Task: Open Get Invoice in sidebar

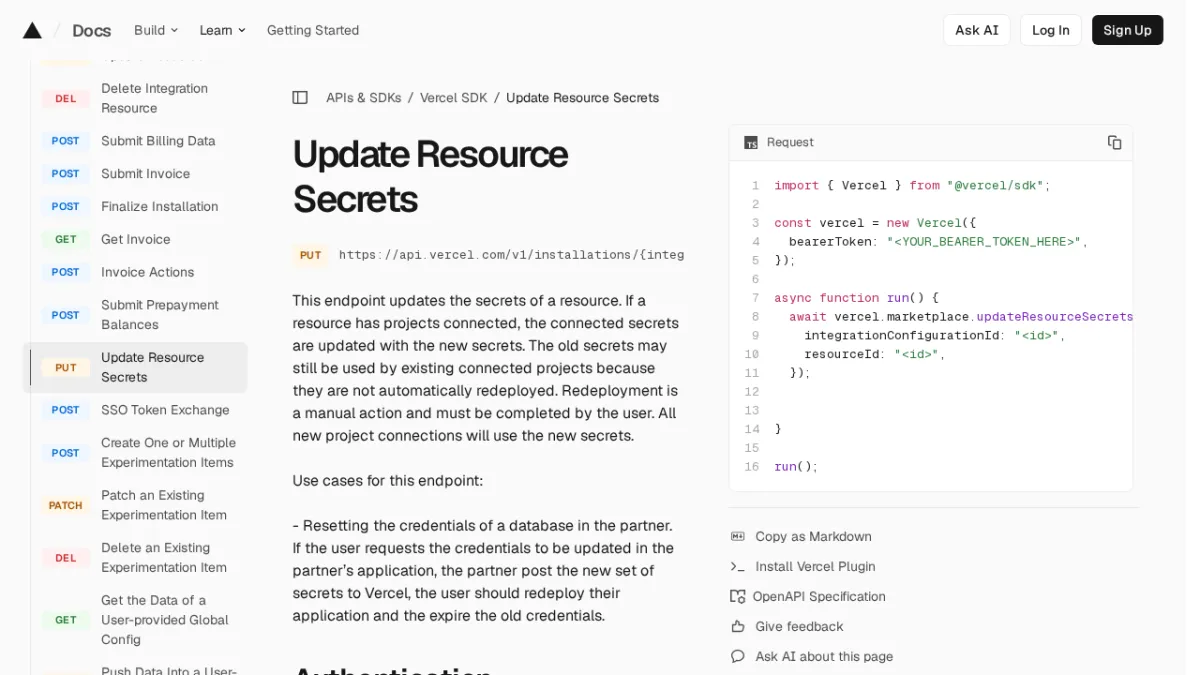Action: pos(136,240)
